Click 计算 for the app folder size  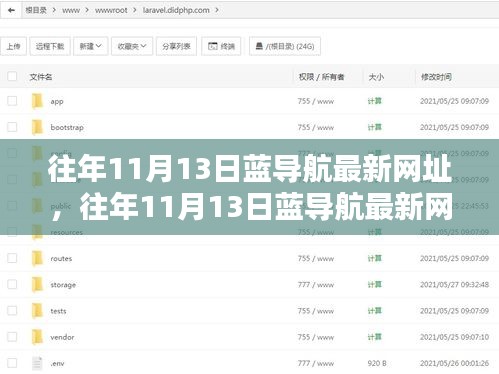coord(375,101)
